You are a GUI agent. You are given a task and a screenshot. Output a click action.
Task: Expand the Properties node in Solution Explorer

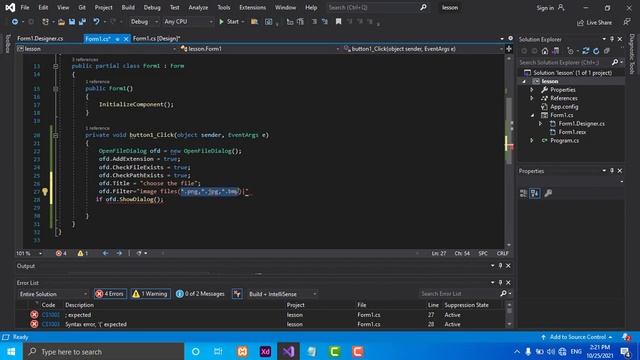click(x=532, y=90)
